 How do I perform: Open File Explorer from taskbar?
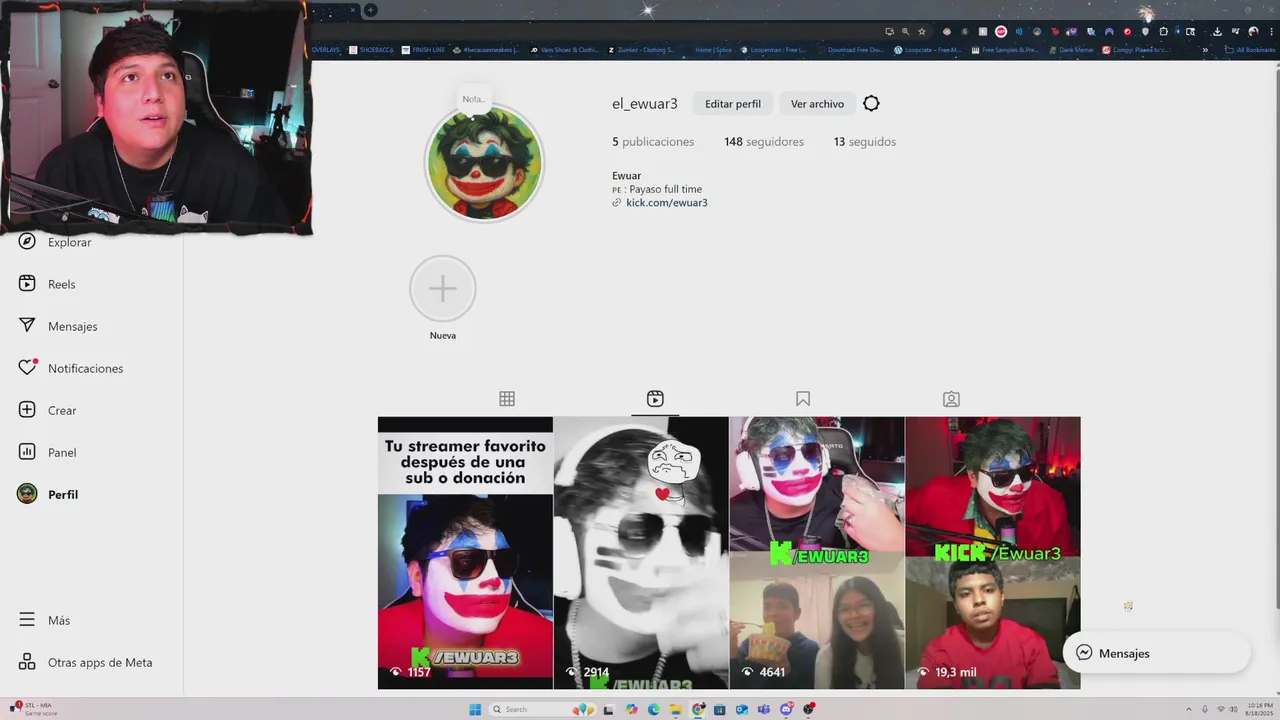(x=676, y=710)
